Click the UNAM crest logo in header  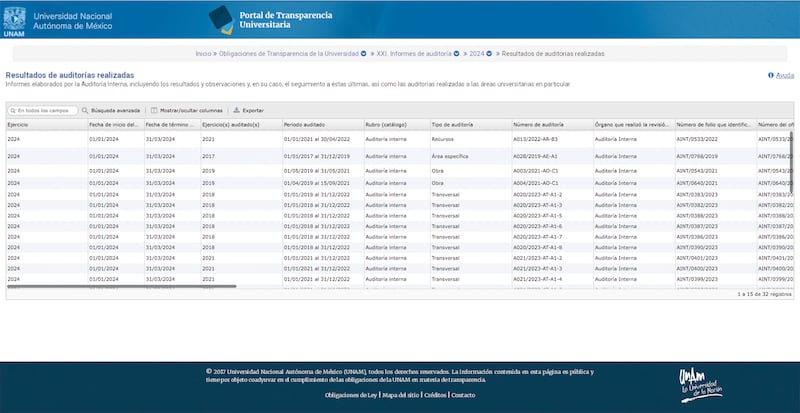[x=16, y=21]
